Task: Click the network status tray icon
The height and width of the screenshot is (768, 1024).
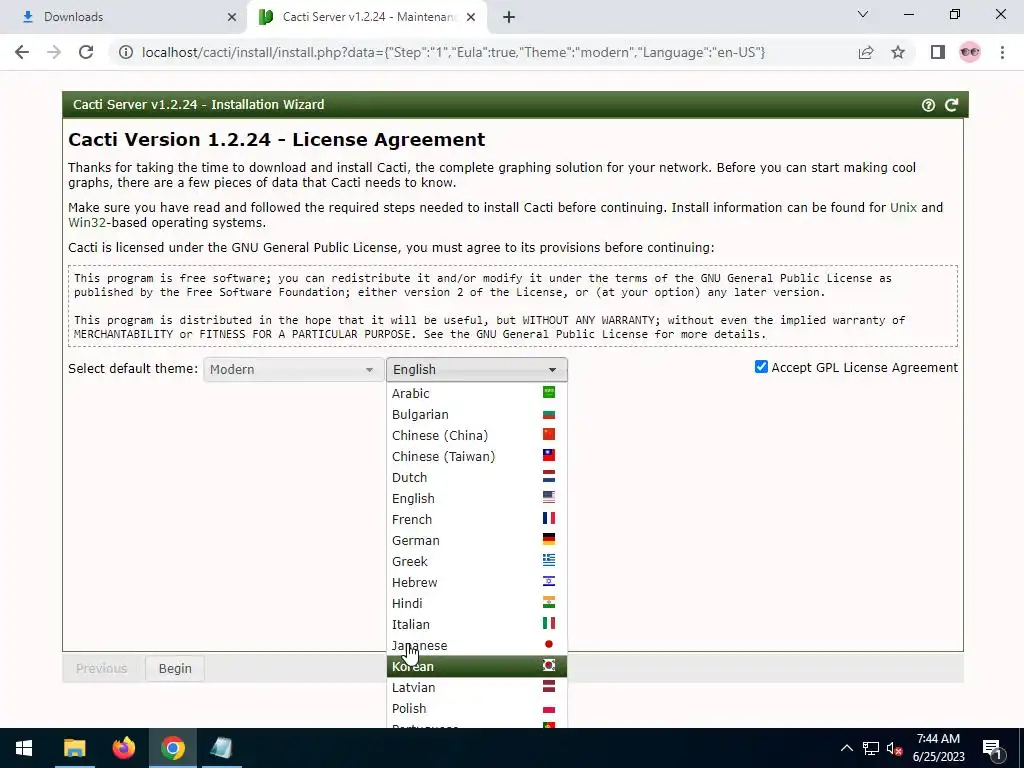Action: 871,748
